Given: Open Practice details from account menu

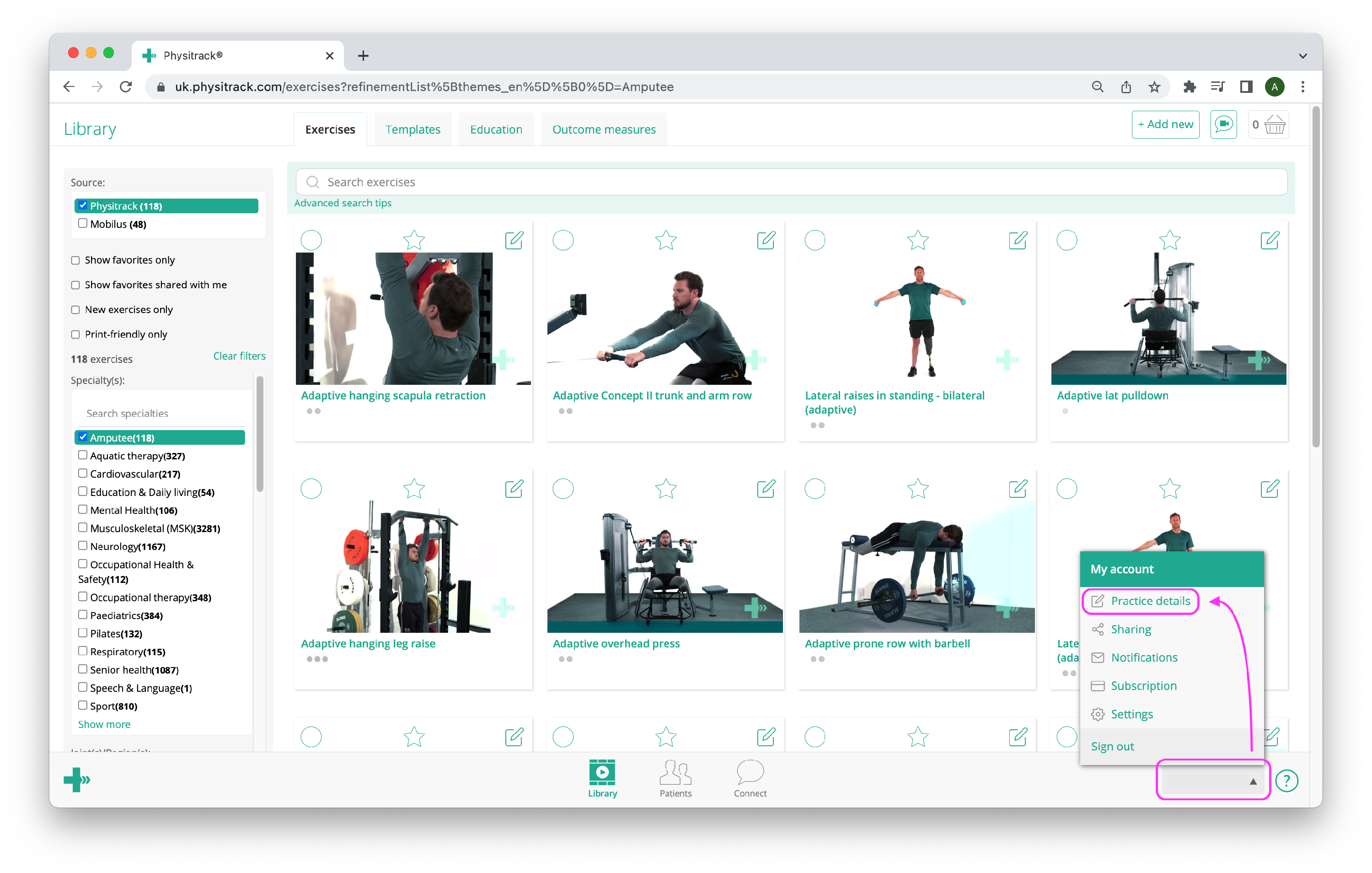Looking at the screenshot, I should point(1140,601).
